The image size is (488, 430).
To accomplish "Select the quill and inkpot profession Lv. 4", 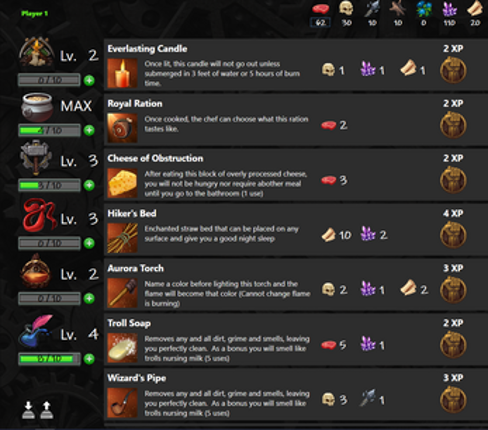I will coord(37,331).
